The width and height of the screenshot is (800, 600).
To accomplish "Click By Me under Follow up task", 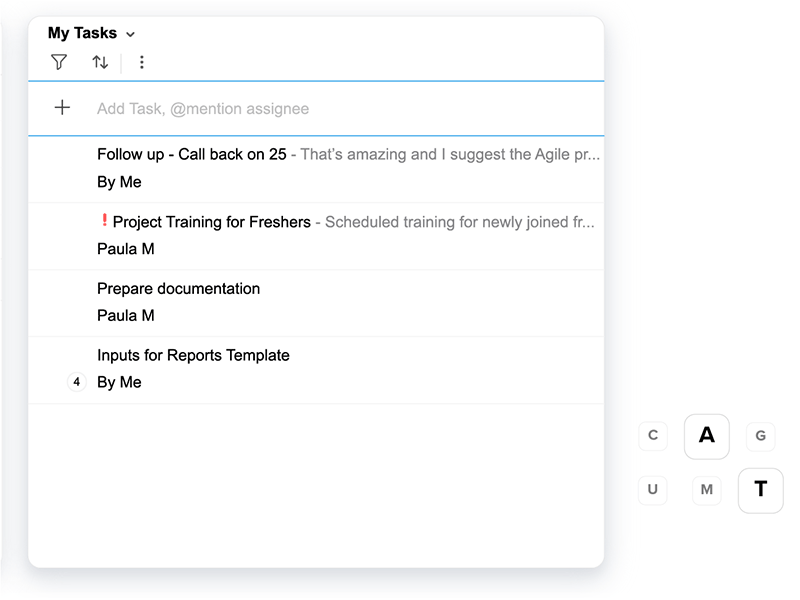I will [x=119, y=182].
